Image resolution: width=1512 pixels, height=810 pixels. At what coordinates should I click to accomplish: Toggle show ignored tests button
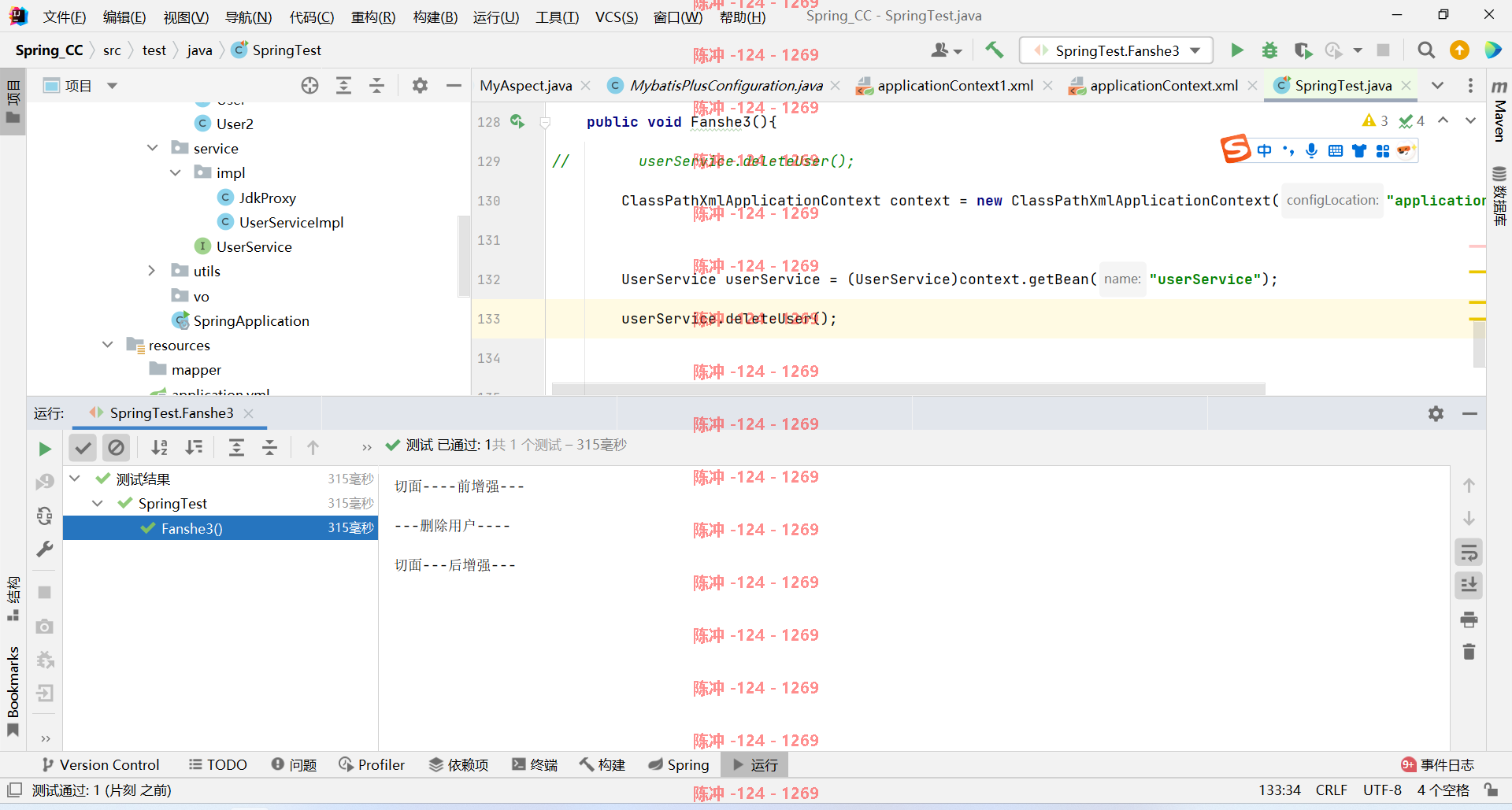coord(116,448)
